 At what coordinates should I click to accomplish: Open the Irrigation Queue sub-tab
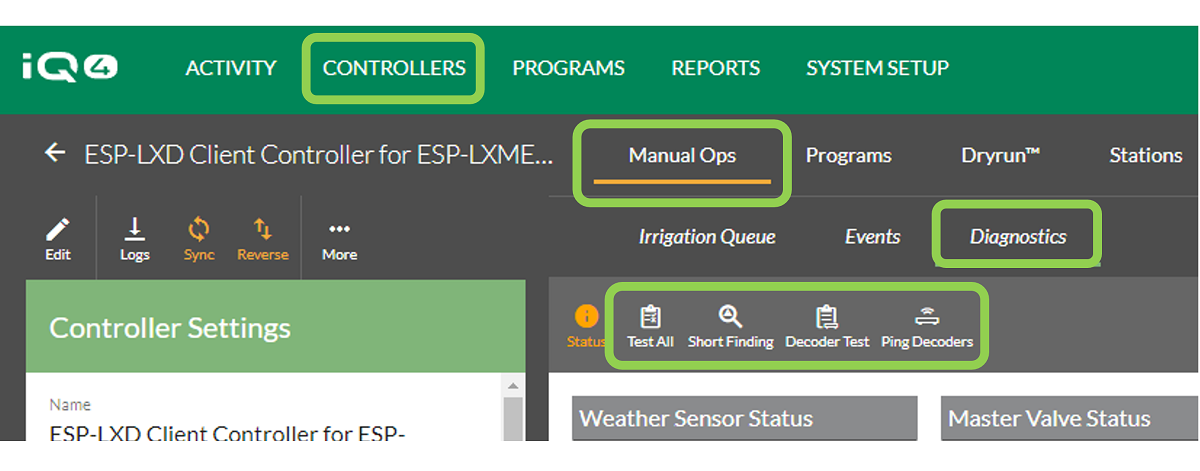tap(707, 237)
